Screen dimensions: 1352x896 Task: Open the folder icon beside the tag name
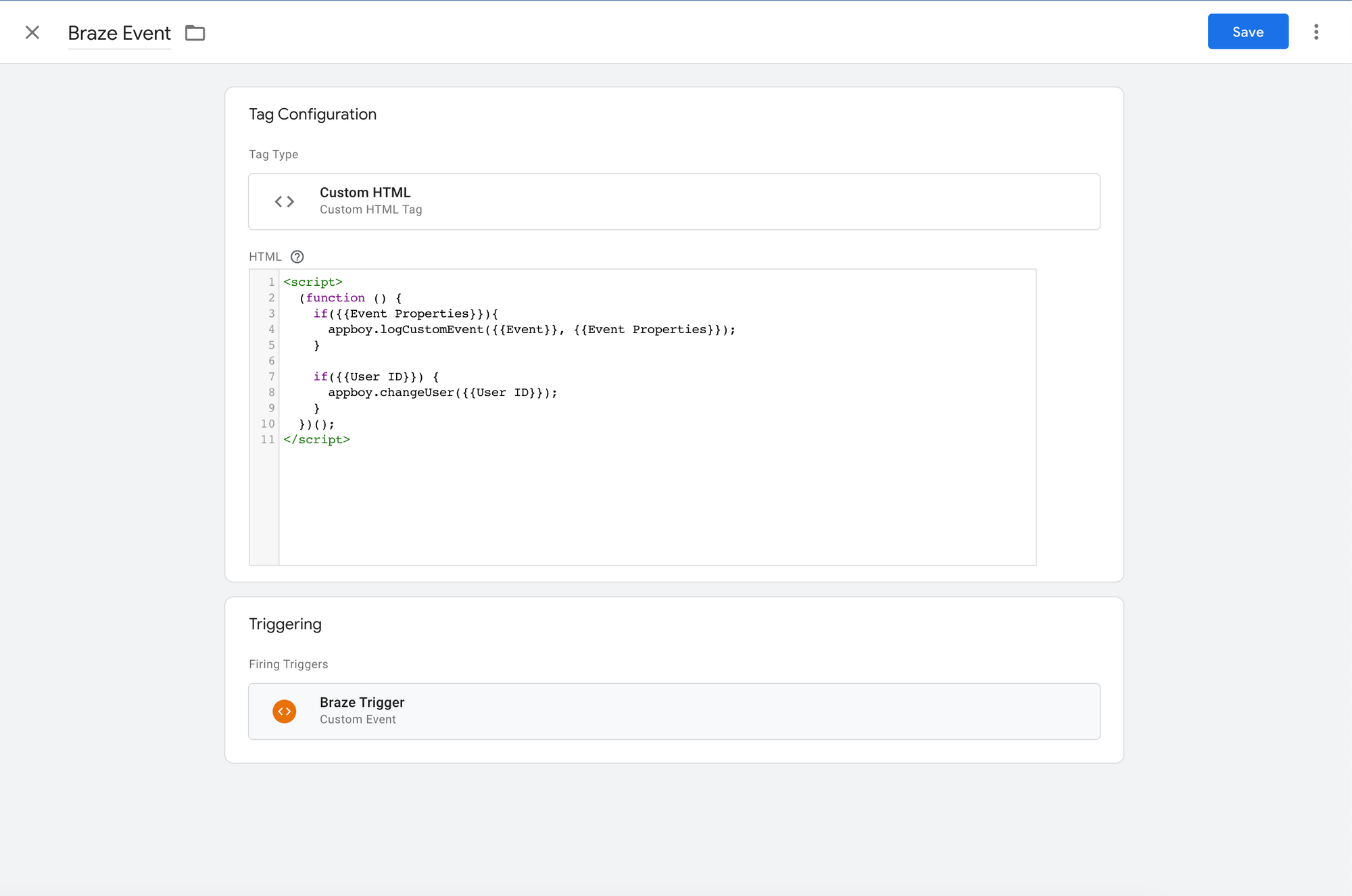pos(195,32)
